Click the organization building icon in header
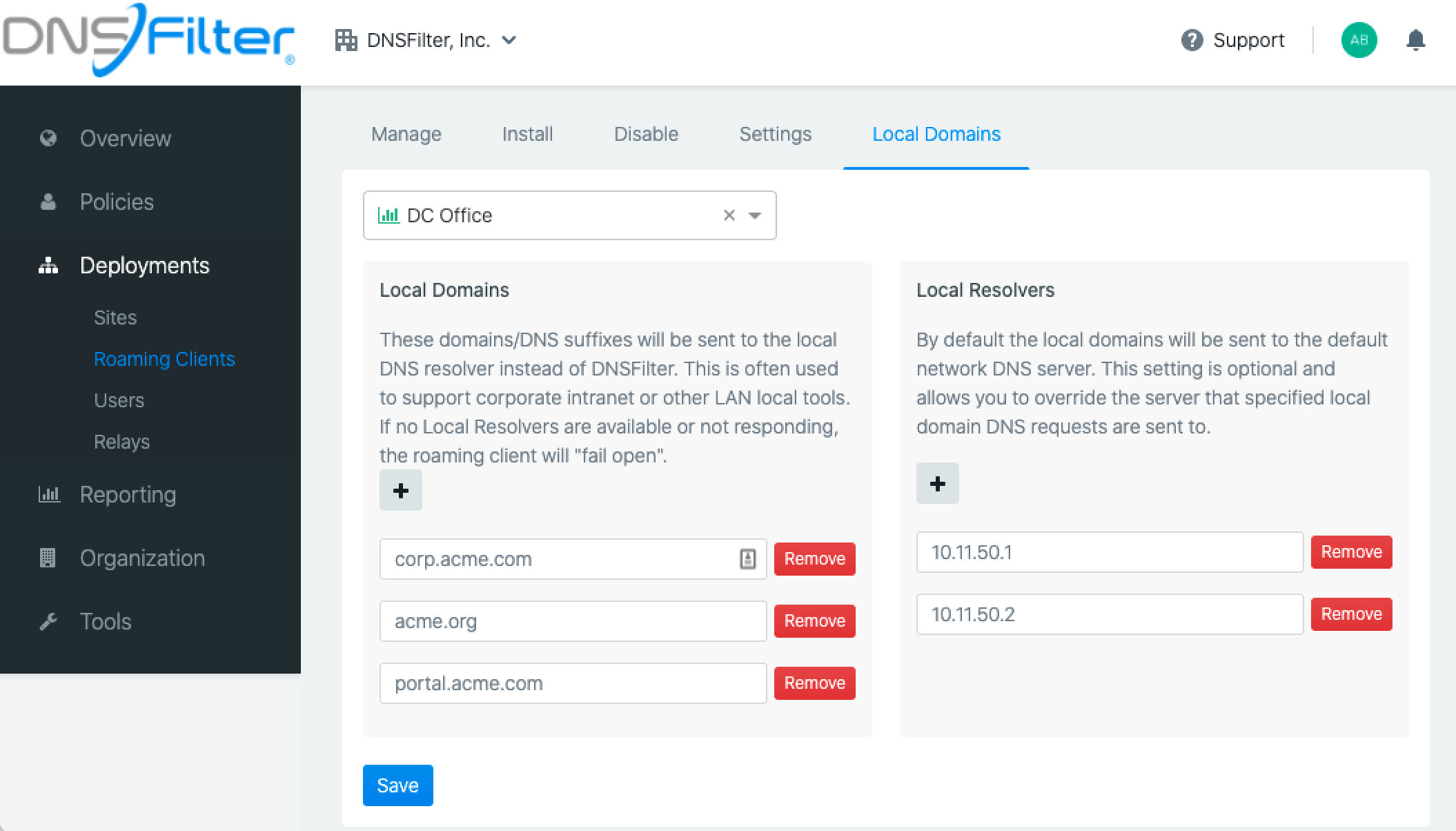This screenshot has width=1456, height=831. [x=346, y=40]
